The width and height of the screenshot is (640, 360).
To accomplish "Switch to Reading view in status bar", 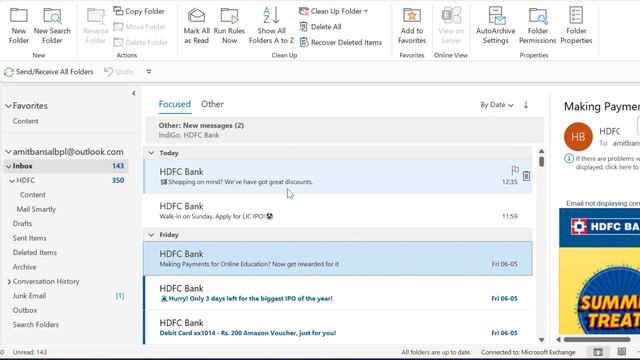I will (x=622, y=352).
